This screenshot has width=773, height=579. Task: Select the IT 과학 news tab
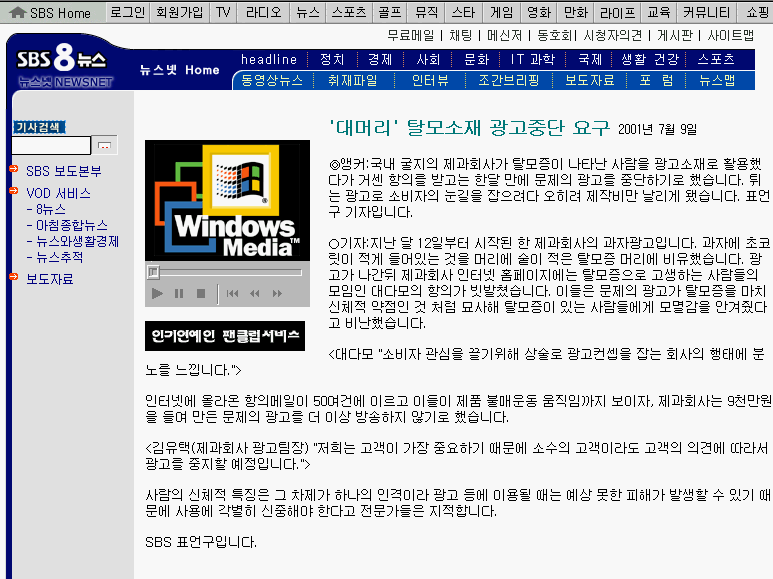click(532, 60)
